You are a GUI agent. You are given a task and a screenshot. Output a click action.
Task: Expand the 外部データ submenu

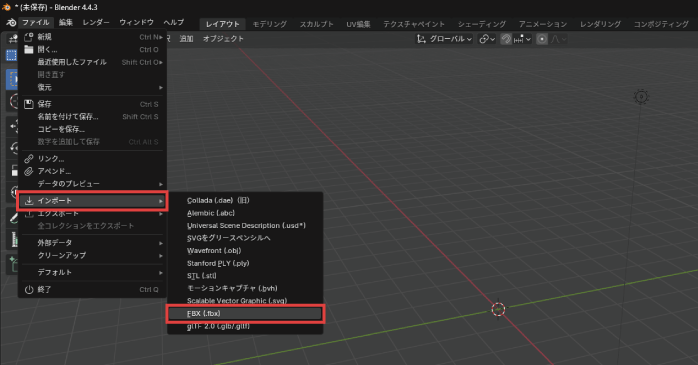tap(92, 243)
